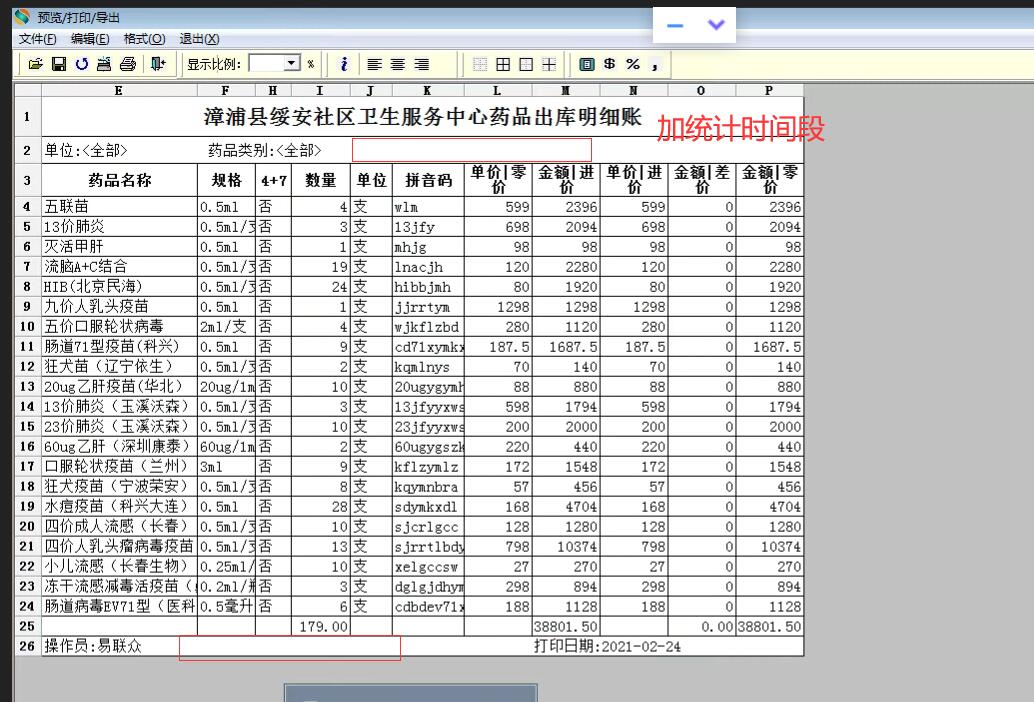
Task: Click the amount cell 10374 in column M
Action: tap(566, 546)
